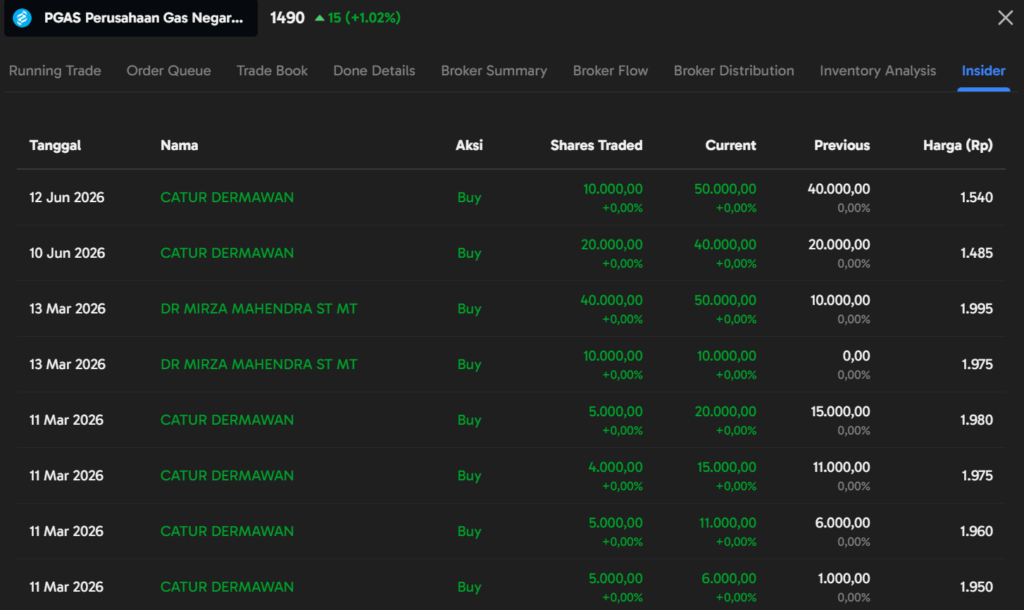Open the Broker Flow tab
Viewport: 1024px width, 610px height.
click(611, 71)
